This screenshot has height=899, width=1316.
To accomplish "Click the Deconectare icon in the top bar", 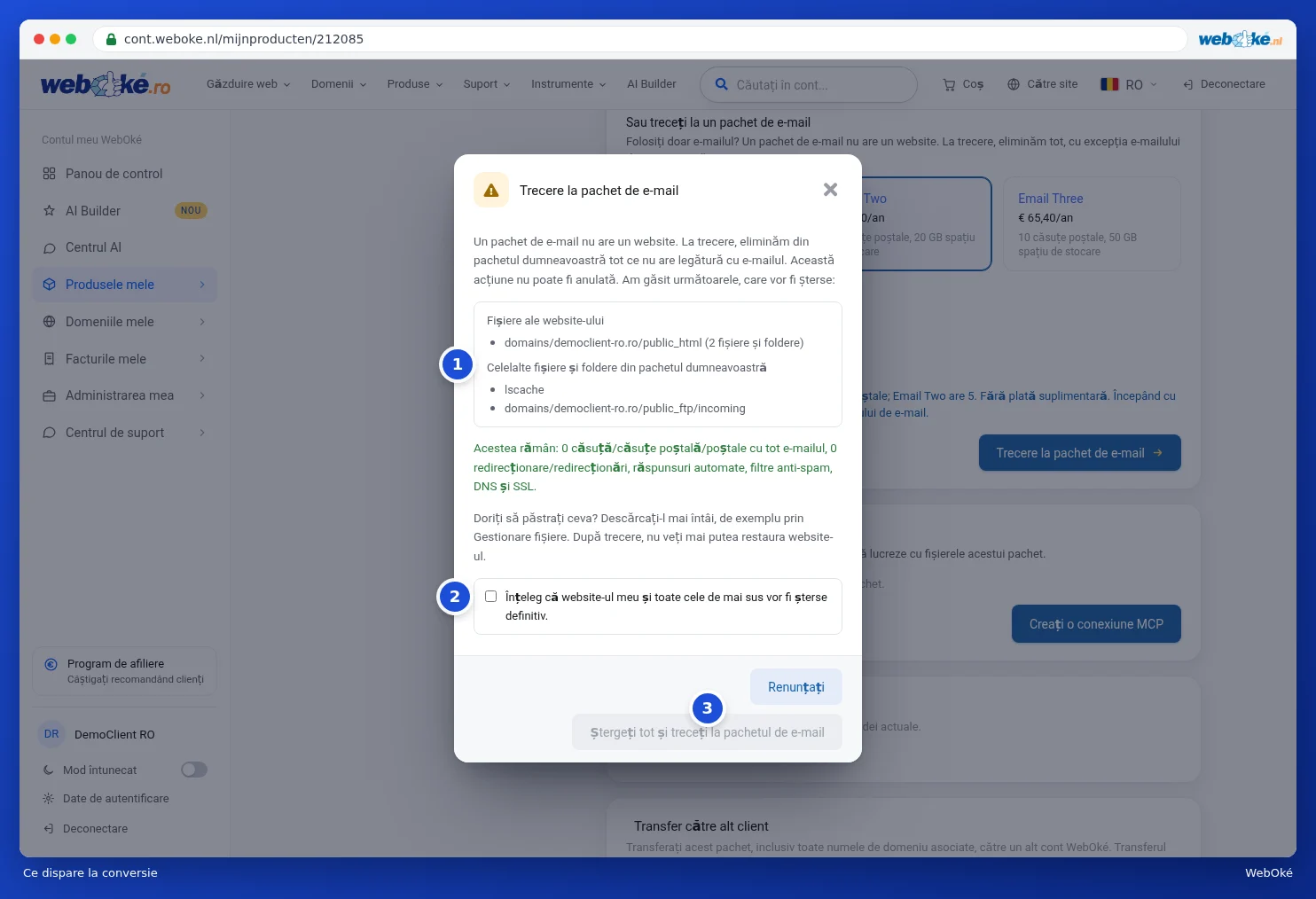I will 1188,84.
